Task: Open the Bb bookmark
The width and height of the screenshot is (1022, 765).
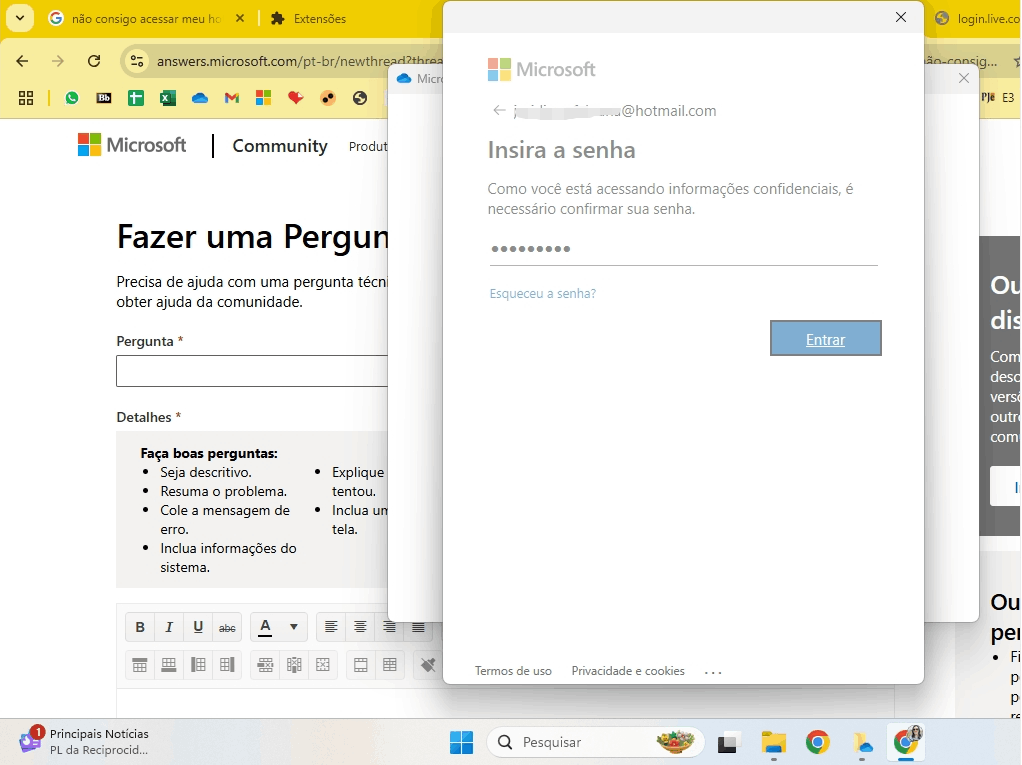Action: tap(104, 98)
